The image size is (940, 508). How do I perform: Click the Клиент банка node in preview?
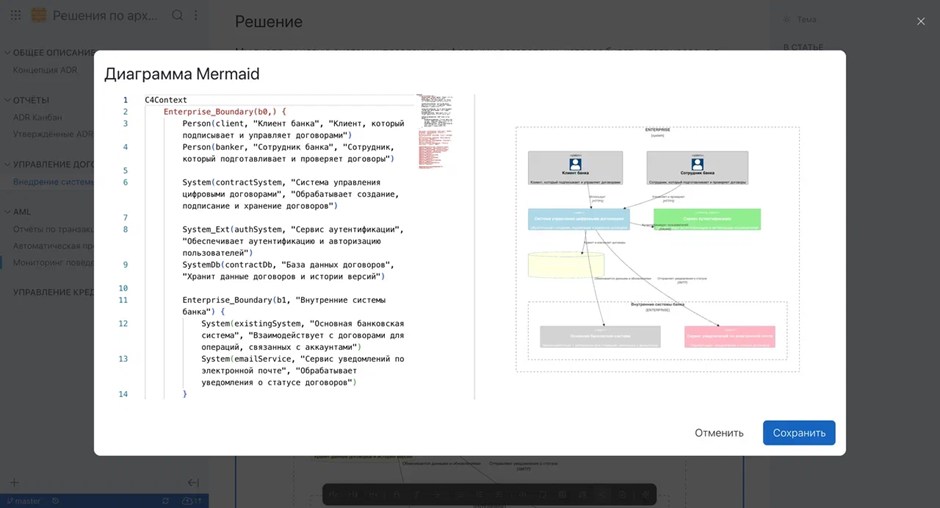pos(576,168)
